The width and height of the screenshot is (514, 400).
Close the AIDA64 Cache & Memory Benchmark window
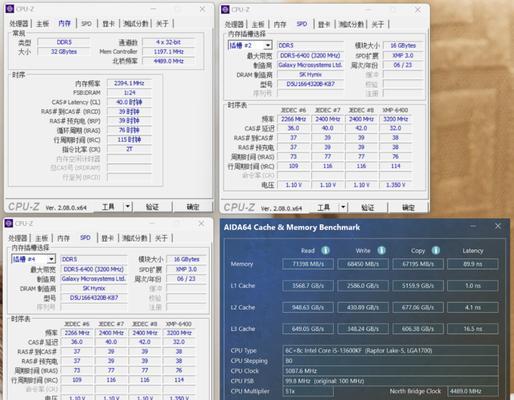[x=498, y=226]
